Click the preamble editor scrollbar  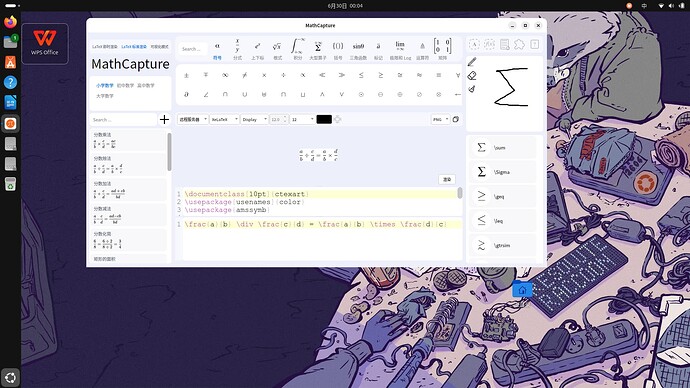[x=460, y=193]
